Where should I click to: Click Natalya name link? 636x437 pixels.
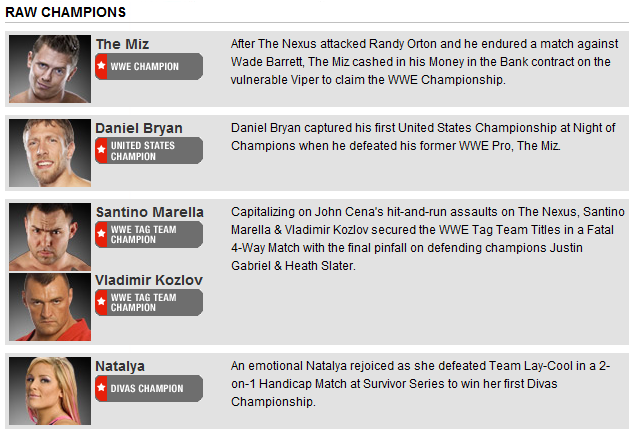pos(120,366)
